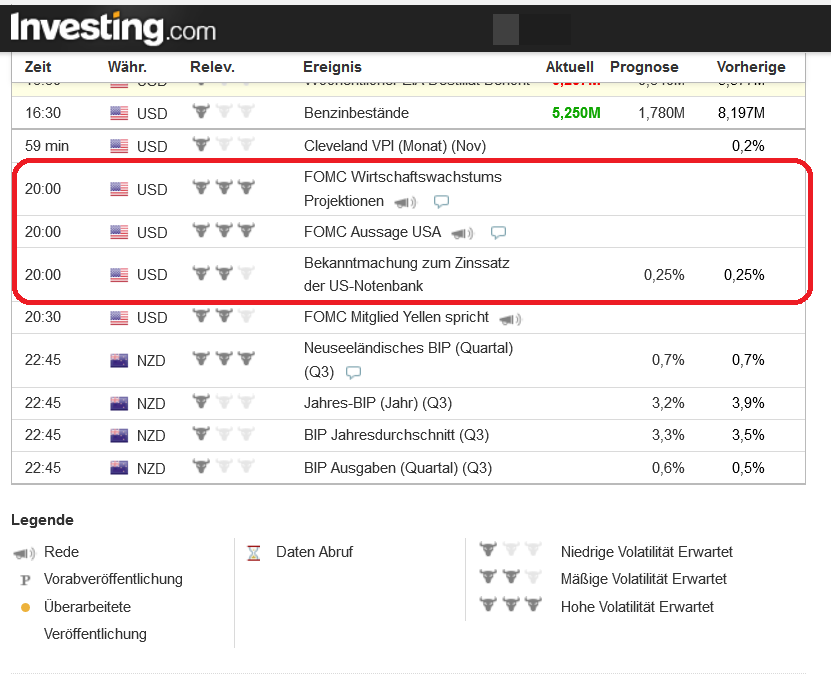Open FOMC Mitglied Yellen spricht event
Image resolution: width=831 pixels, height=682 pixels.
[396, 317]
